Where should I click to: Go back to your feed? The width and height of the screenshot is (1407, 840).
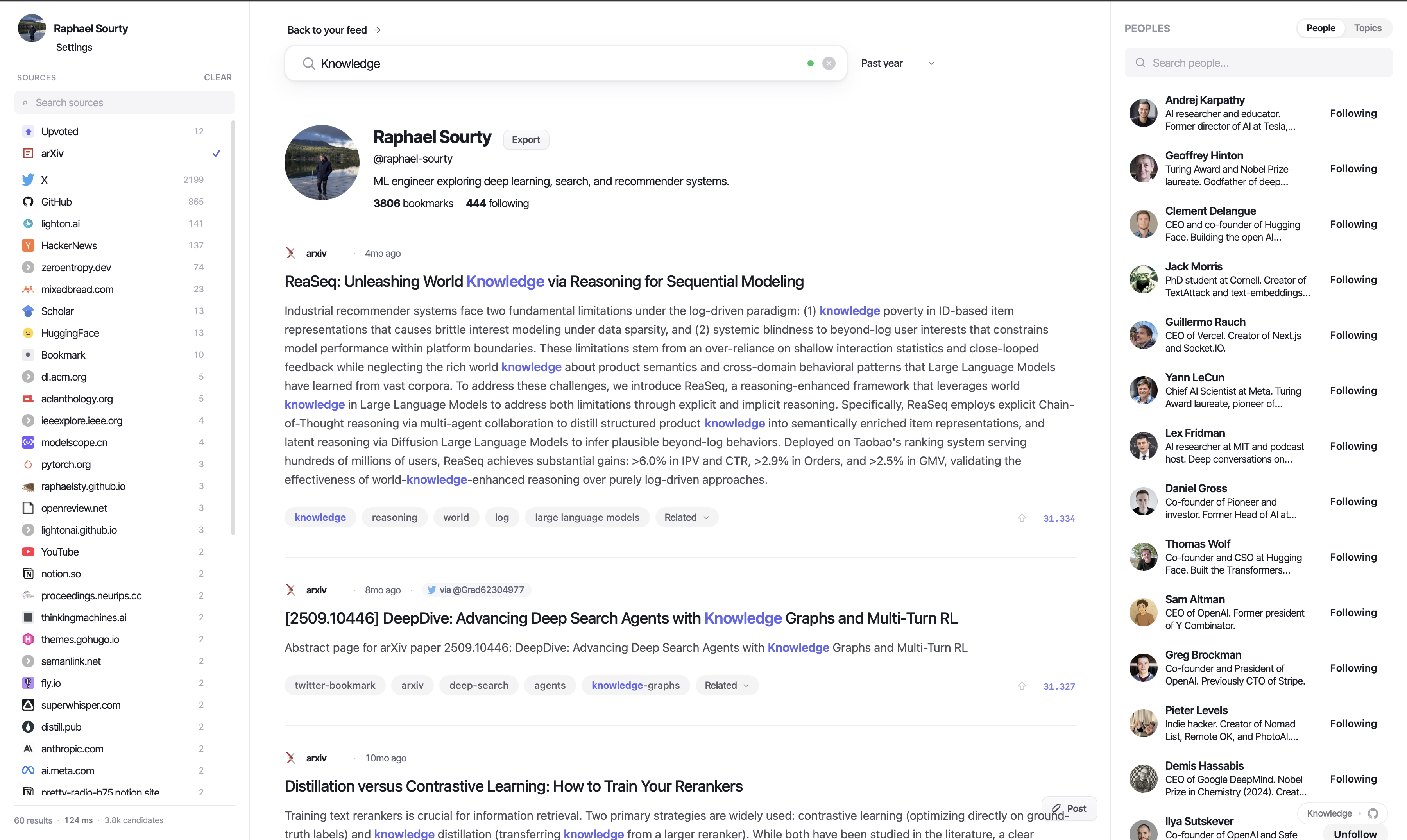point(334,30)
